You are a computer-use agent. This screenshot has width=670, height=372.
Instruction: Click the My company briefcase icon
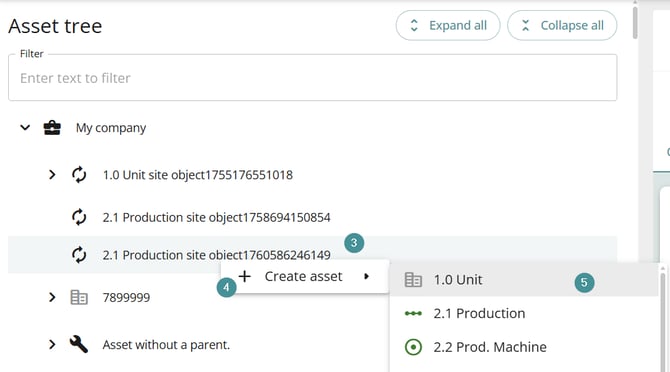click(52, 127)
